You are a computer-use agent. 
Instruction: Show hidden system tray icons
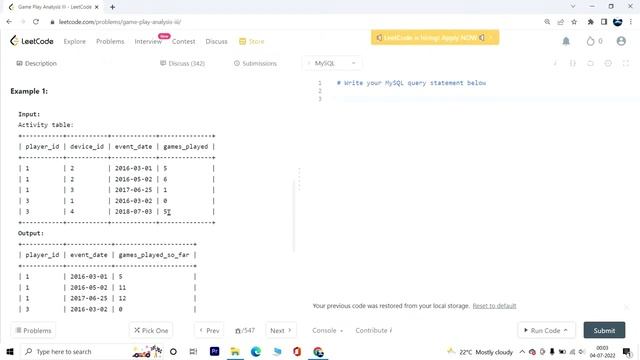[522, 351]
